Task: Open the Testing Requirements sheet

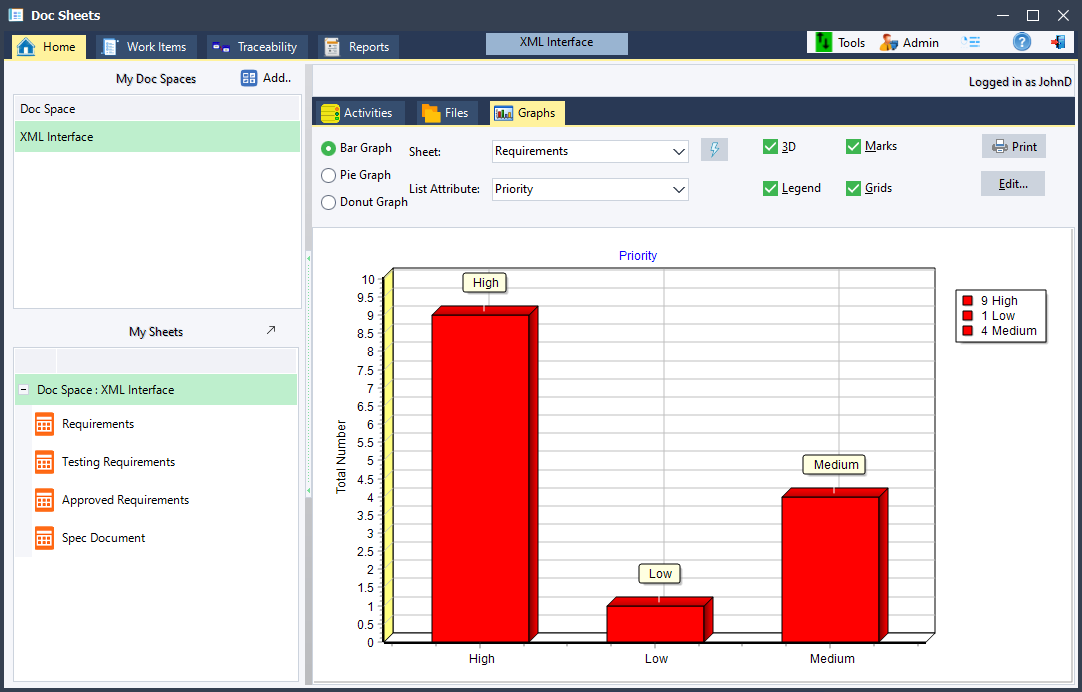Action: [x=44, y=461]
